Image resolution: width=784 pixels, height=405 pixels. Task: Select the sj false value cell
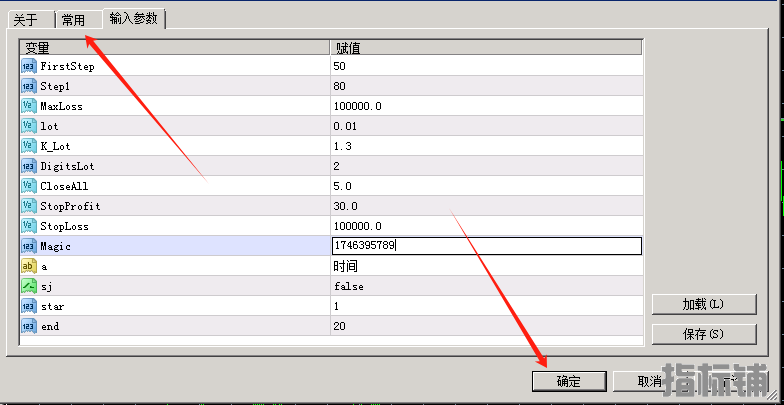(x=485, y=286)
